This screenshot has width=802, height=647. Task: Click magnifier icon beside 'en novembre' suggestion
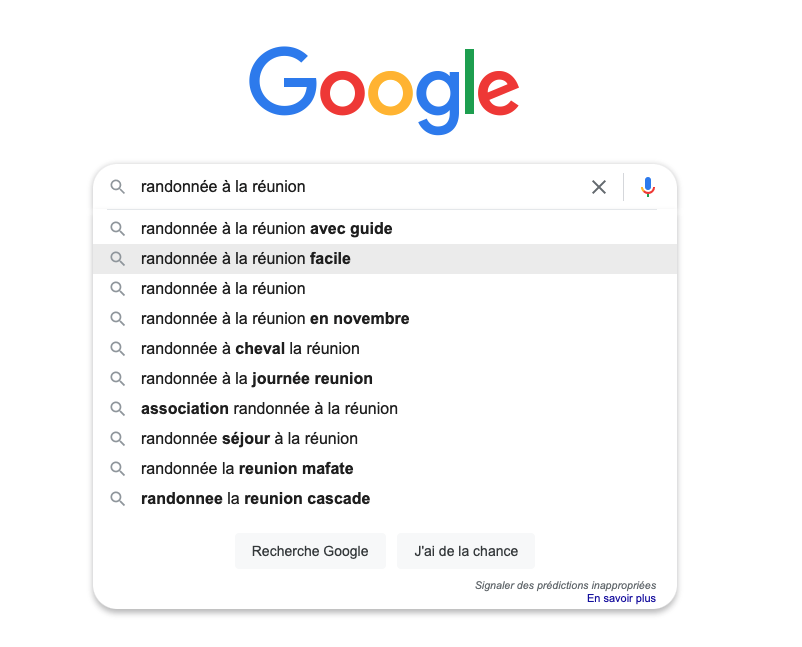click(118, 319)
